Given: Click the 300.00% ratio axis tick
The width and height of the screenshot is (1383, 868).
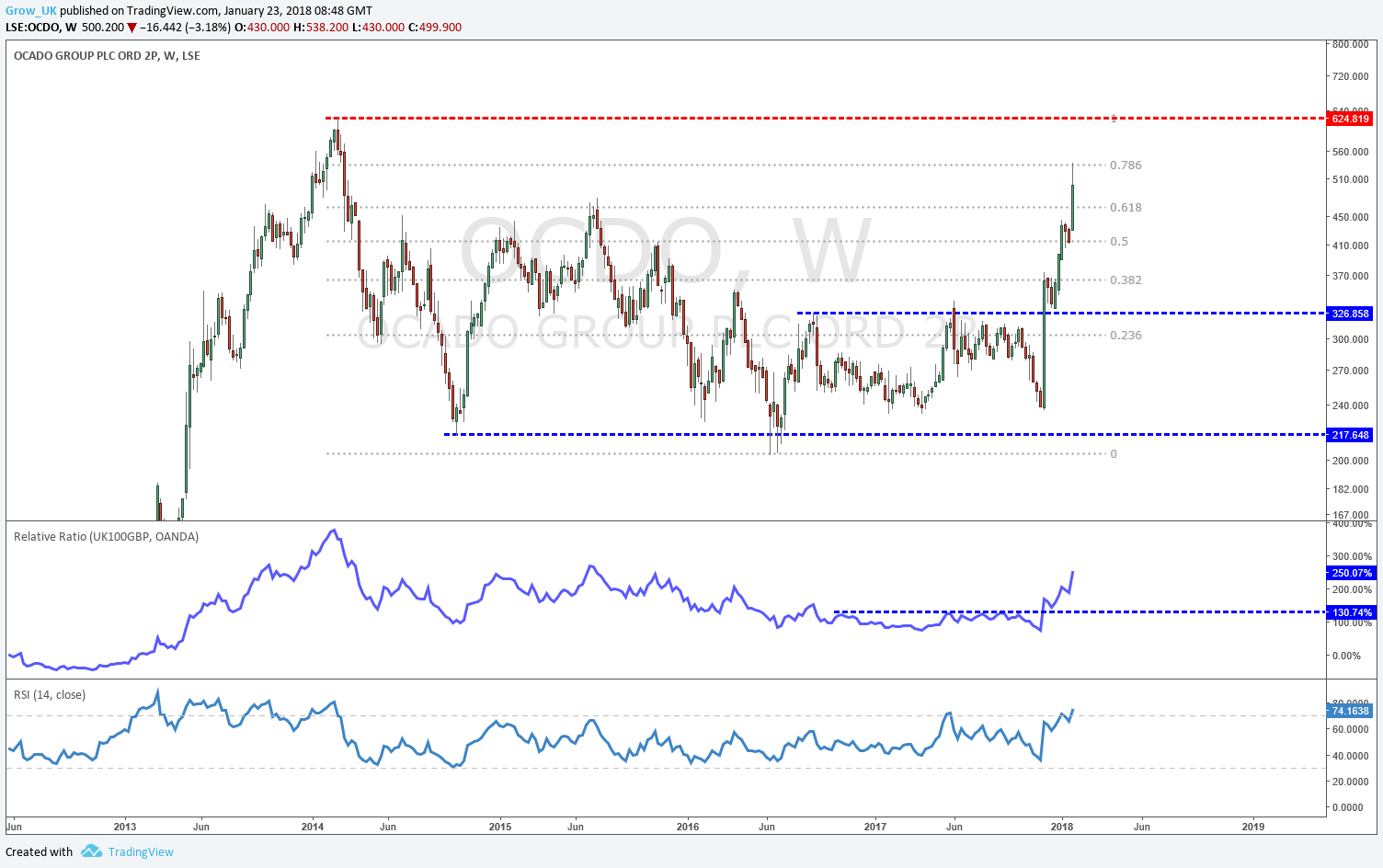Looking at the screenshot, I should (x=1352, y=556).
